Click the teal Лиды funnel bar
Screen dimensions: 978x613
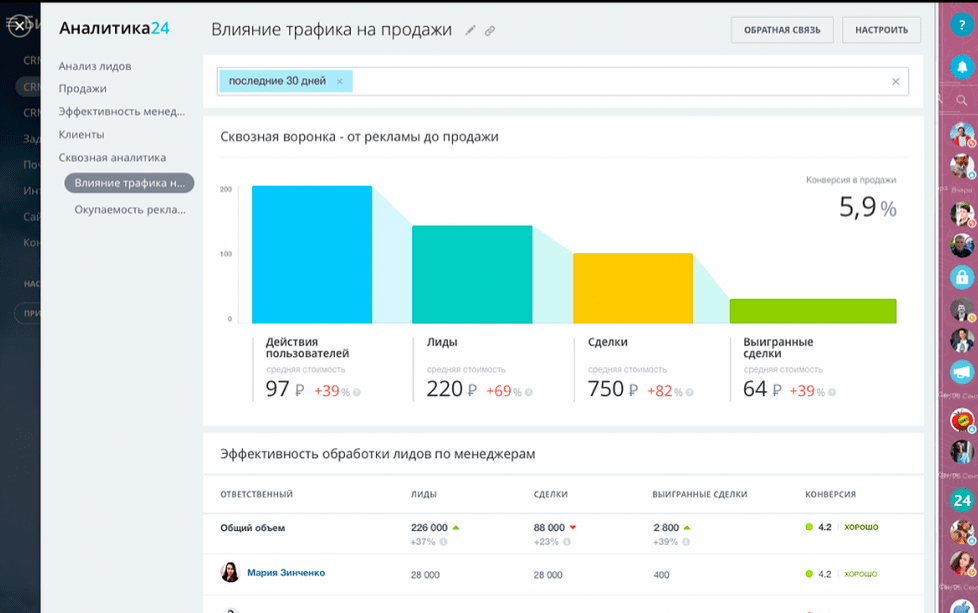click(472, 274)
